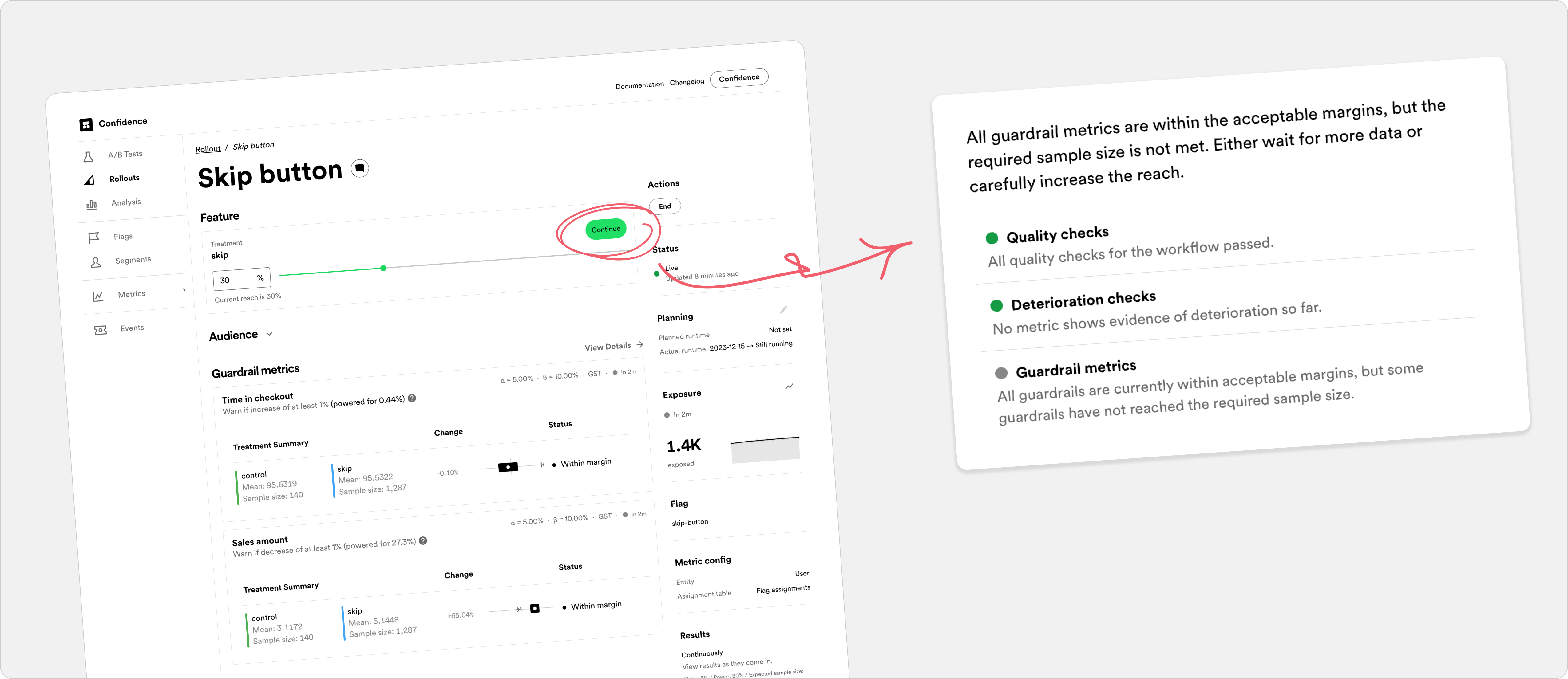Click the Segments person icon
The image size is (1568, 679).
[x=96, y=262]
